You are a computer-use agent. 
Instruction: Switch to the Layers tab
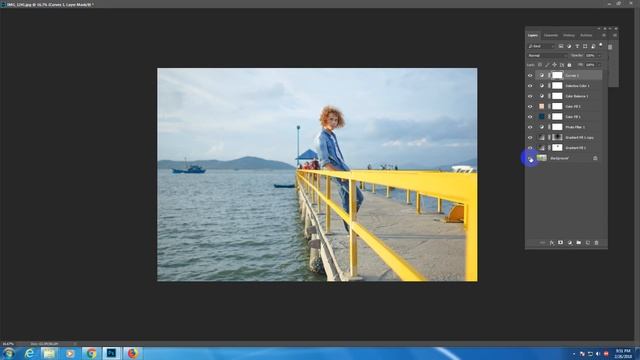coord(533,36)
